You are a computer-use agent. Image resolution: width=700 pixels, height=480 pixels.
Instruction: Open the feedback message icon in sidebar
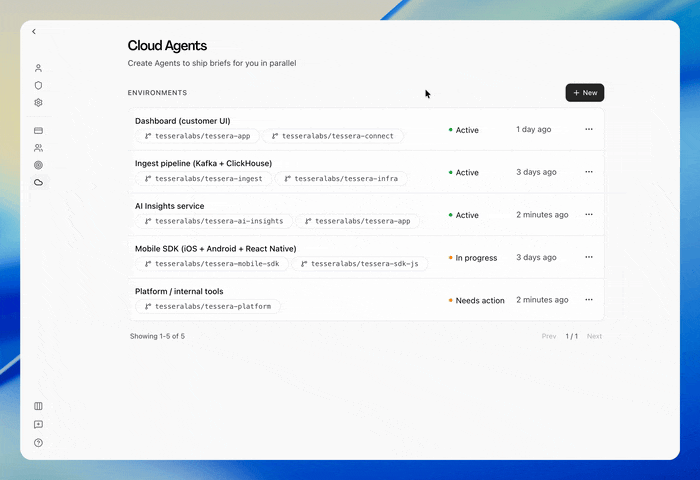38,424
